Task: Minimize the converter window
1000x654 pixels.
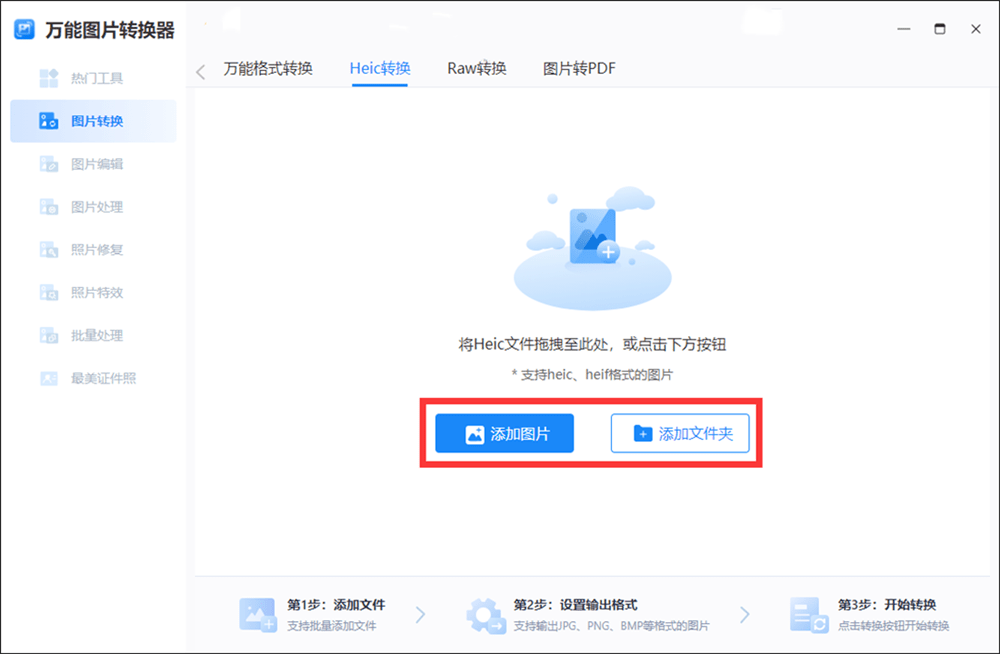Action: [x=904, y=29]
